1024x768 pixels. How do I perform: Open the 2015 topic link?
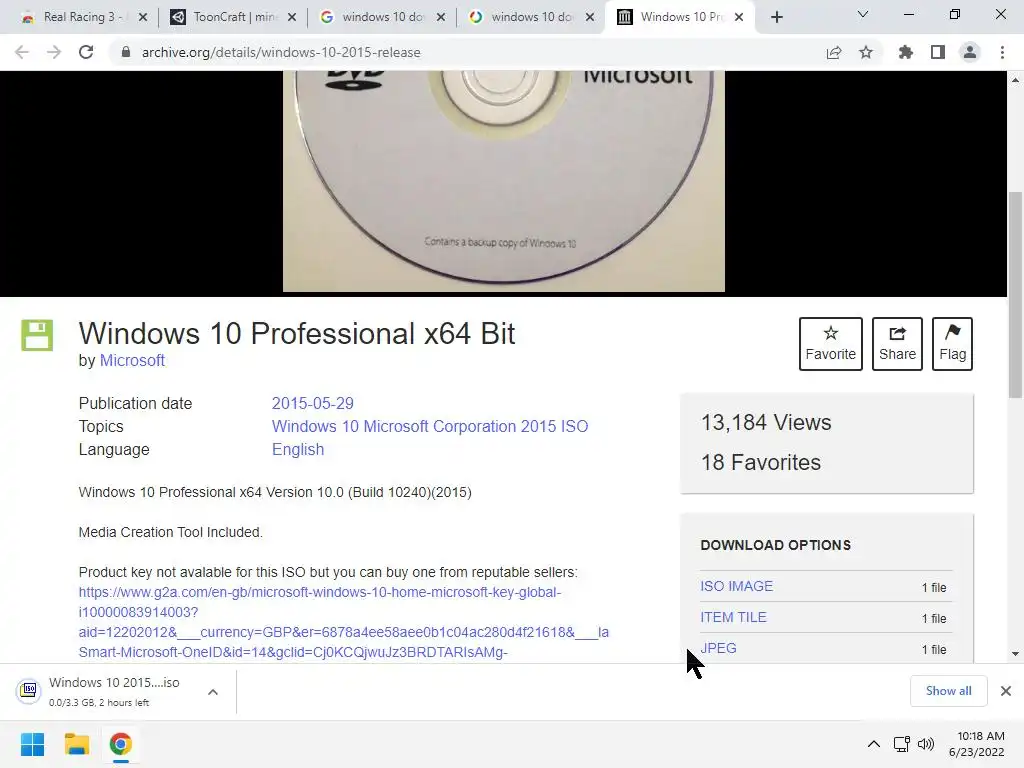(538, 426)
